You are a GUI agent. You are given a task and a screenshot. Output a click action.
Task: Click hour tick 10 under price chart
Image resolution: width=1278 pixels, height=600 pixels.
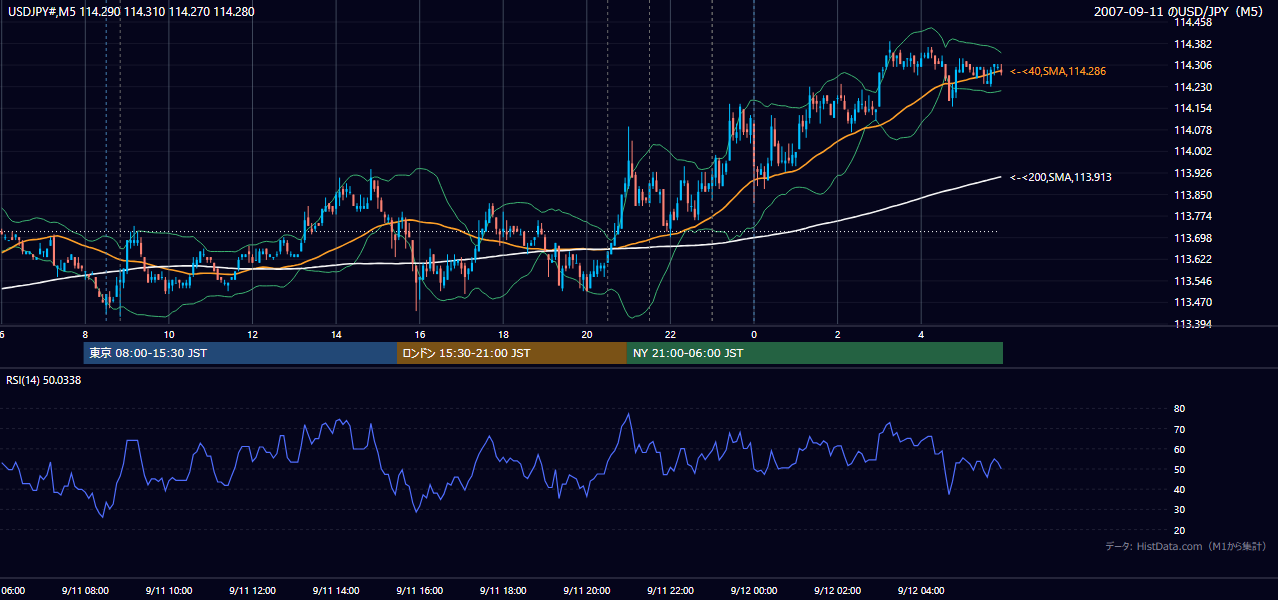(x=169, y=334)
